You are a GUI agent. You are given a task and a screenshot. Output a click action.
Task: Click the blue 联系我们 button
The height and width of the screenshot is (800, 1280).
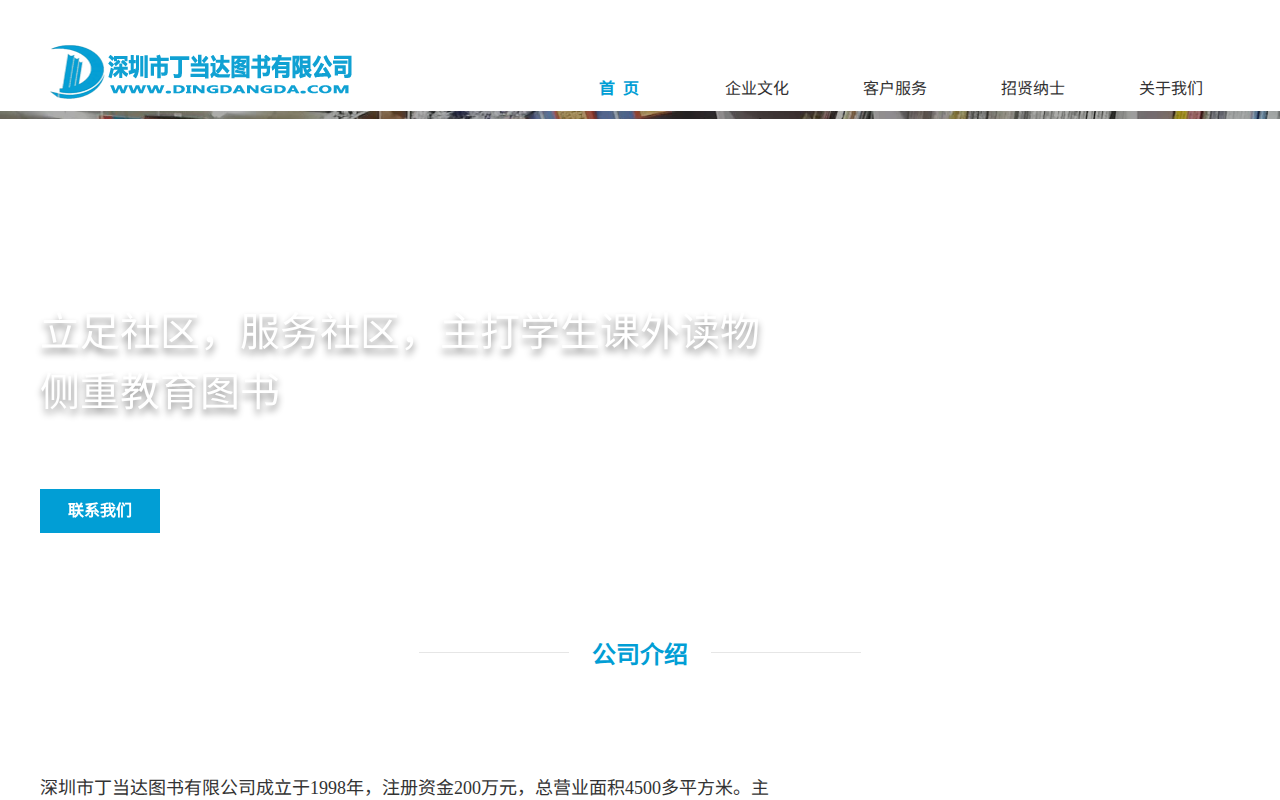pyautogui.click(x=100, y=511)
